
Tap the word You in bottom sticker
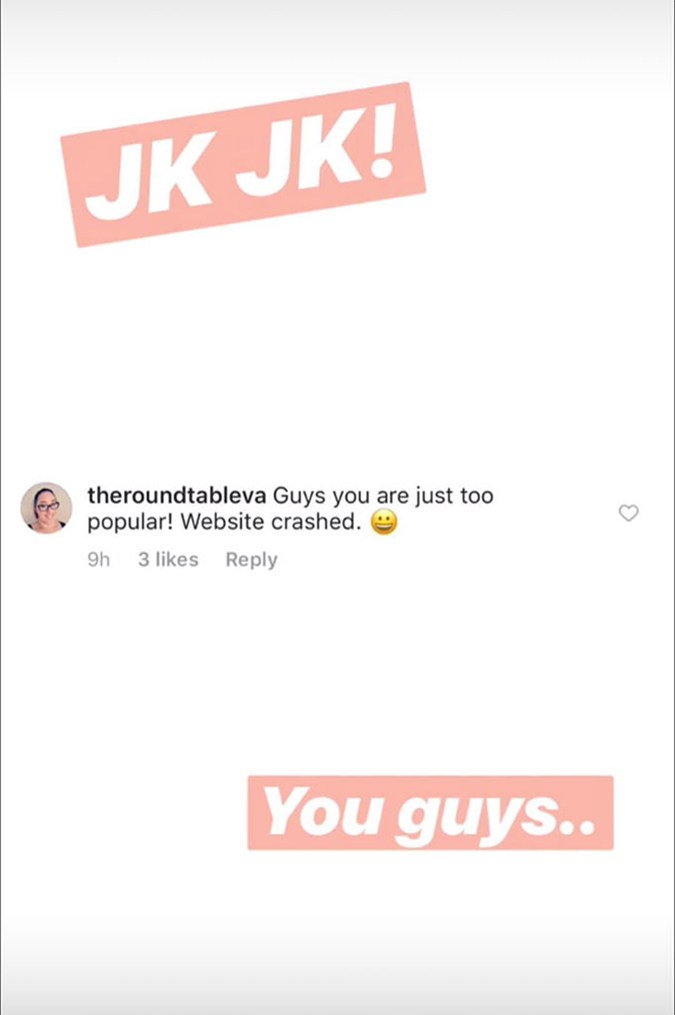(322, 810)
